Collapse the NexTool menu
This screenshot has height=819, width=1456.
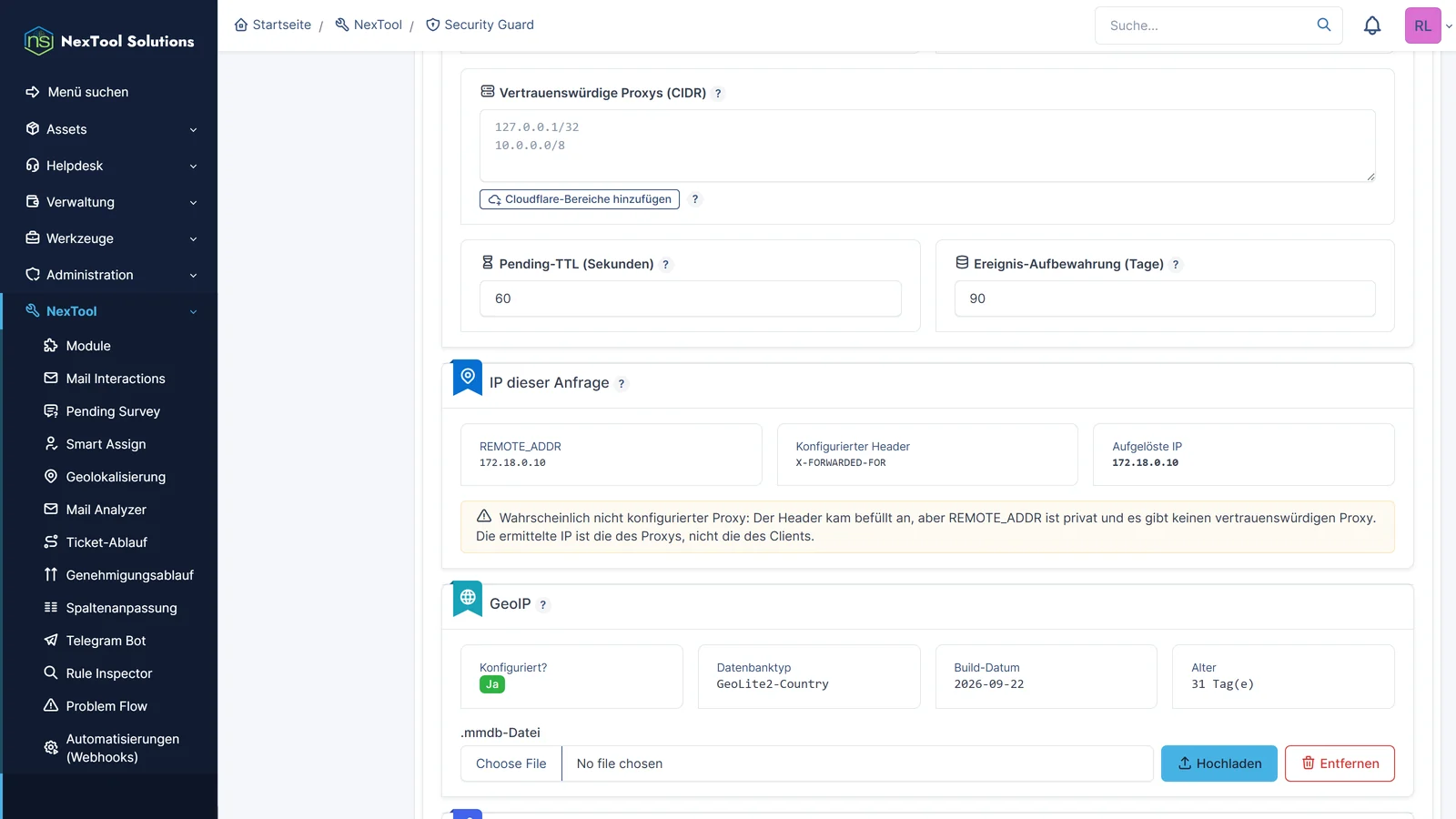[111, 311]
